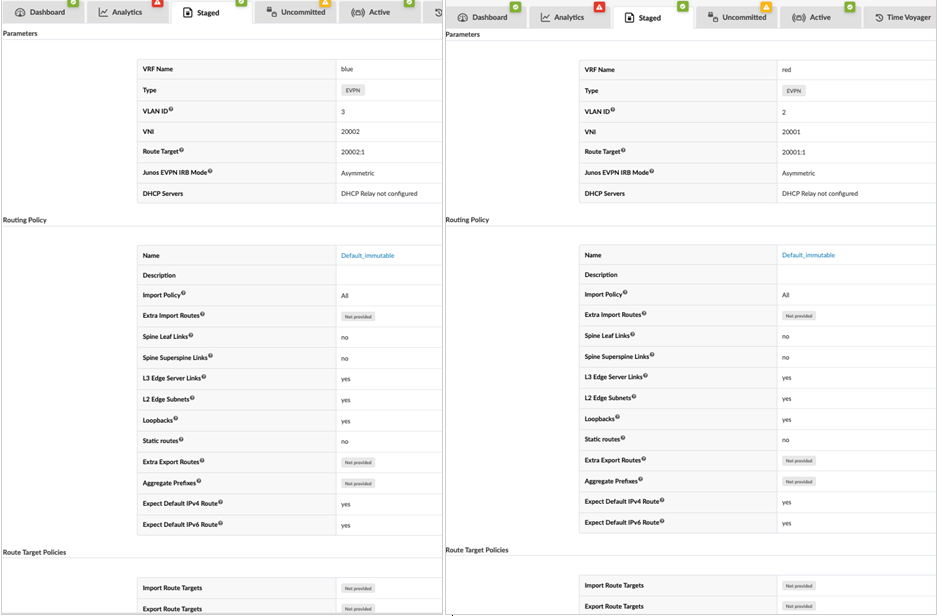Click the green check badge on blue panel's Dashboard tab
Image resolution: width=937 pixels, height=616 pixels.
tap(73, 3)
